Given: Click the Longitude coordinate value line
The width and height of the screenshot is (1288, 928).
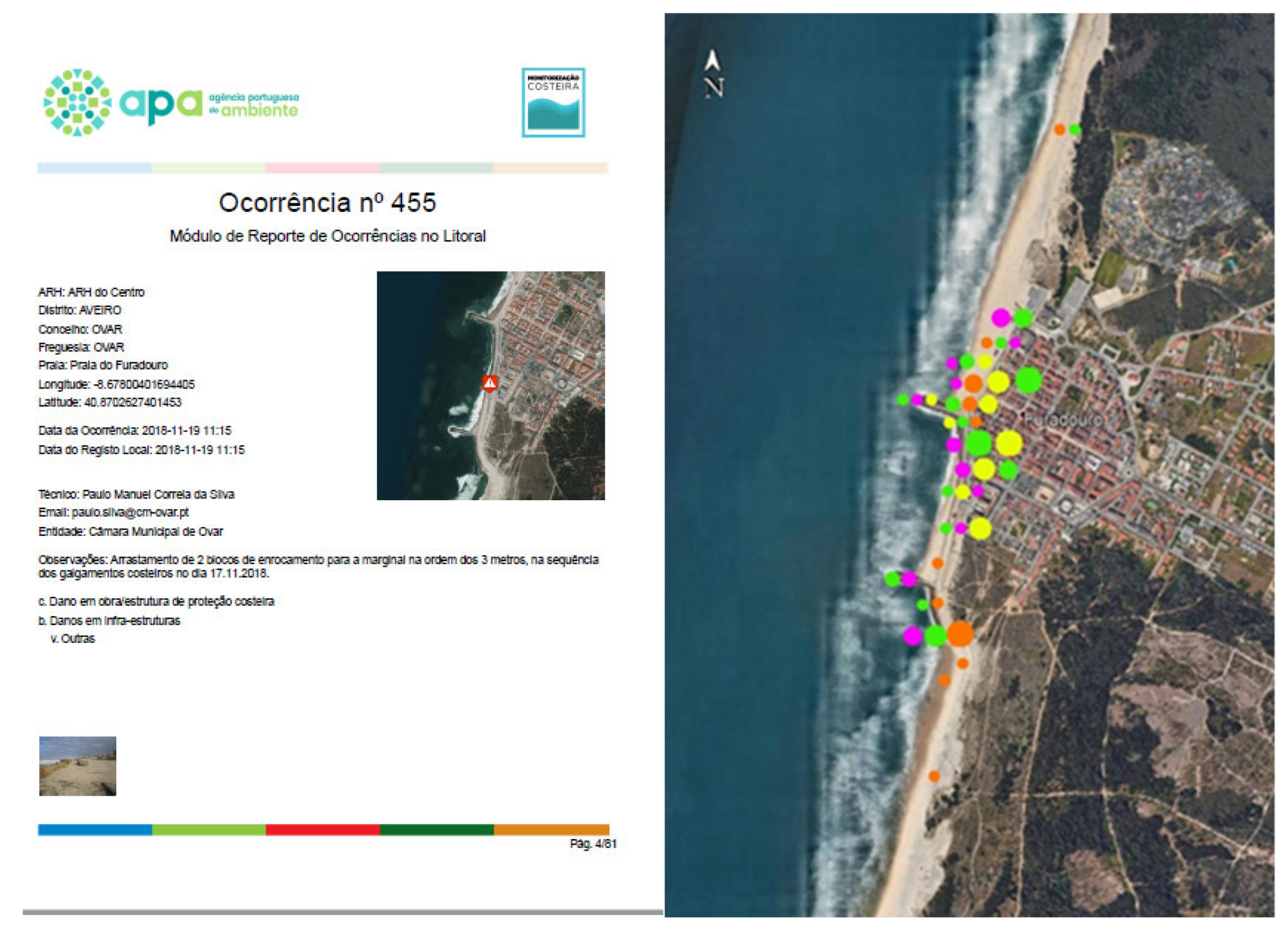Looking at the screenshot, I should point(116,384).
